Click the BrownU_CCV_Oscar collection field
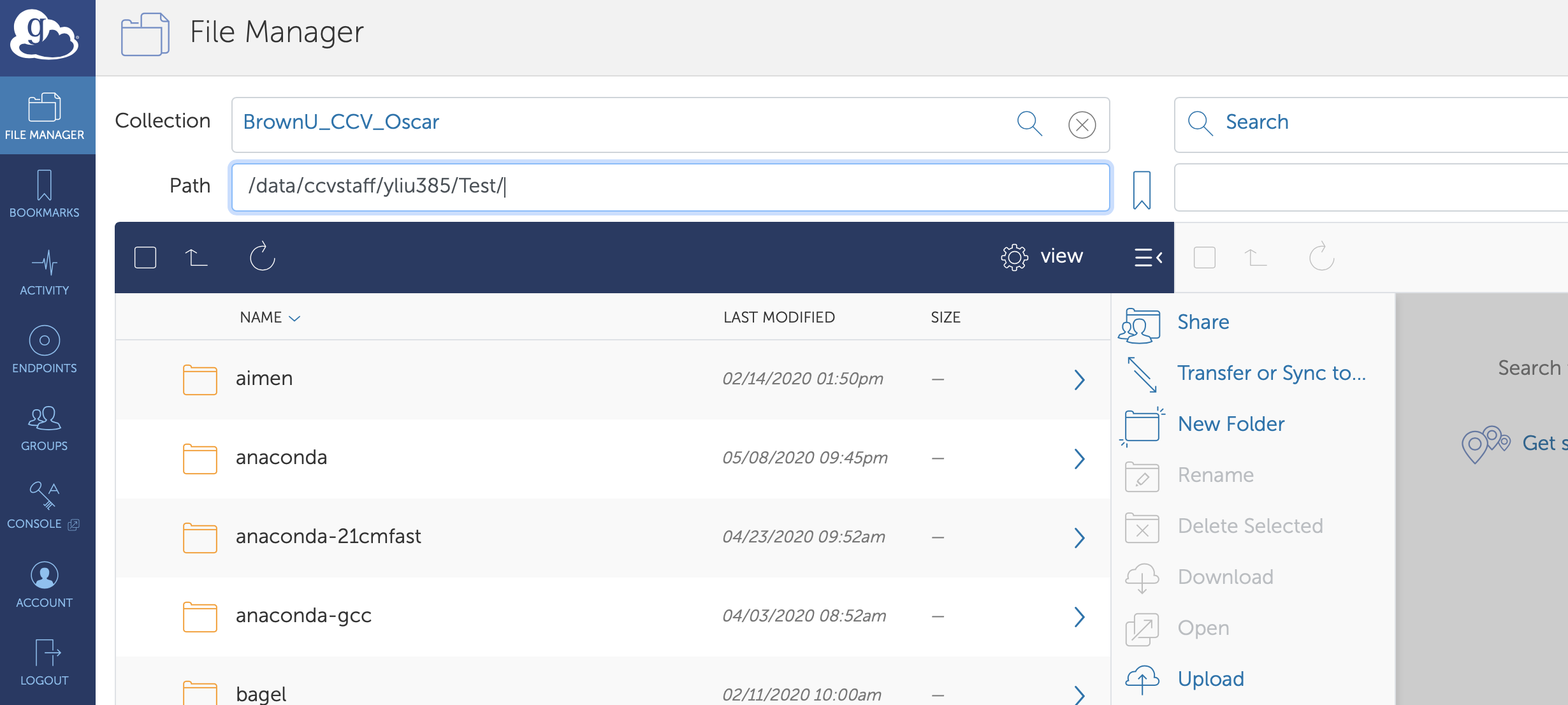Screen dimensions: 1568x705 point(671,124)
